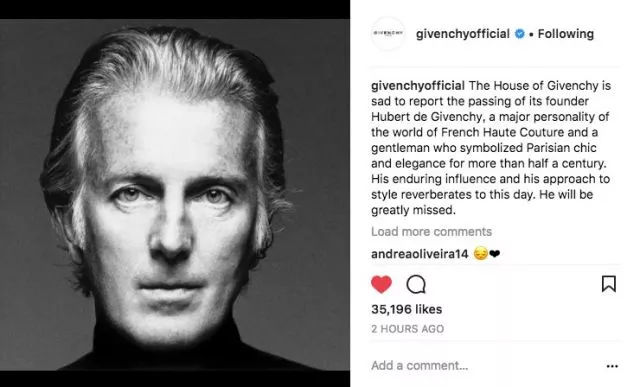Open the comment speech bubble icon
This screenshot has width=640, height=387.
pyautogui.click(x=416, y=284)
